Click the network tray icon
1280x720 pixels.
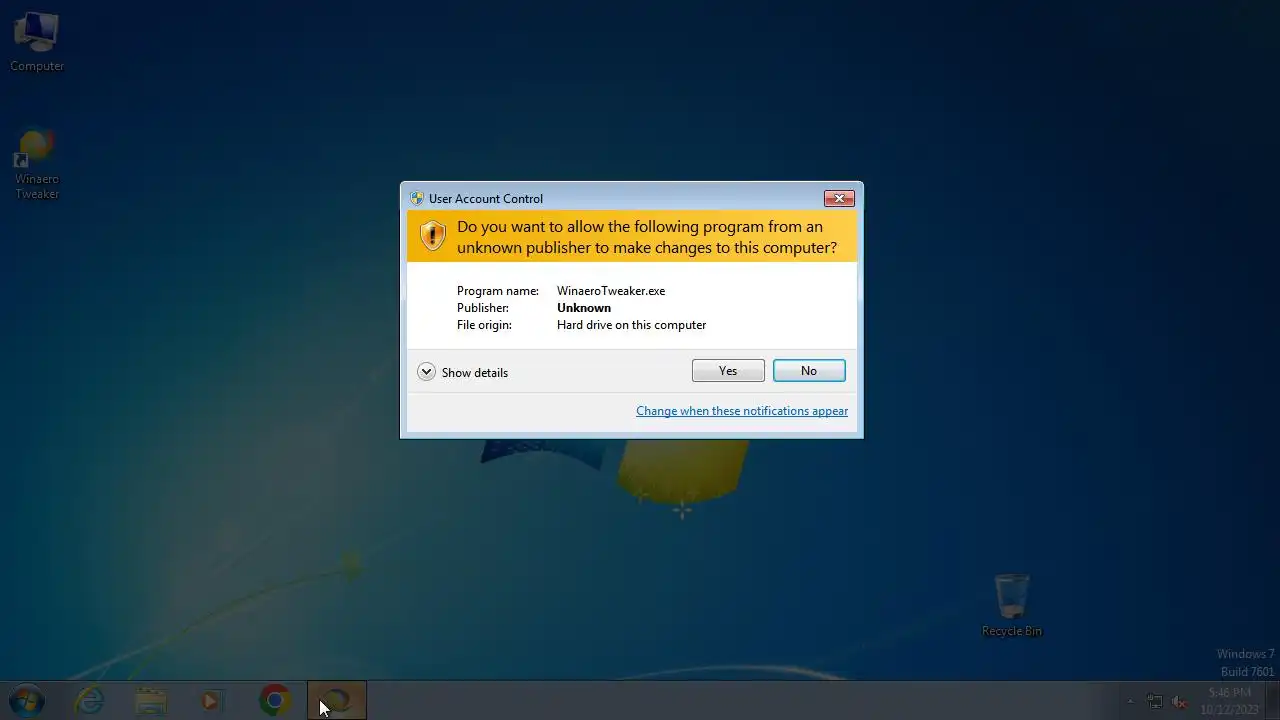pos(1155,702)
